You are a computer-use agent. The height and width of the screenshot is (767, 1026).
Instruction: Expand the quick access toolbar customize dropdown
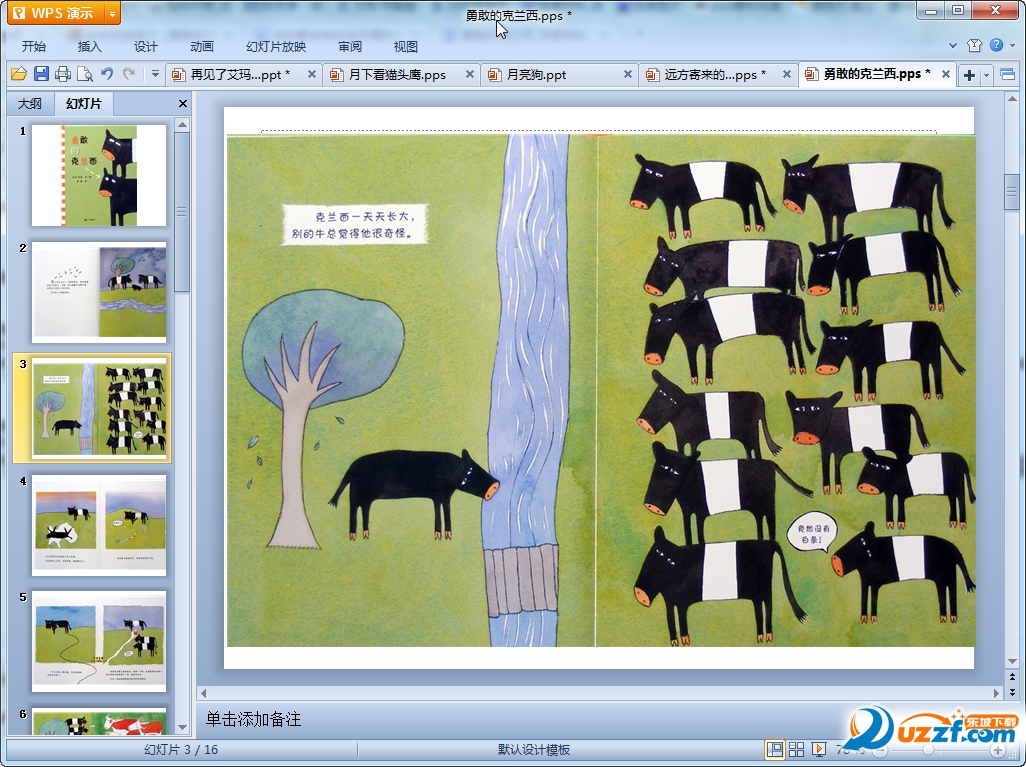click(x=155, y=74)
